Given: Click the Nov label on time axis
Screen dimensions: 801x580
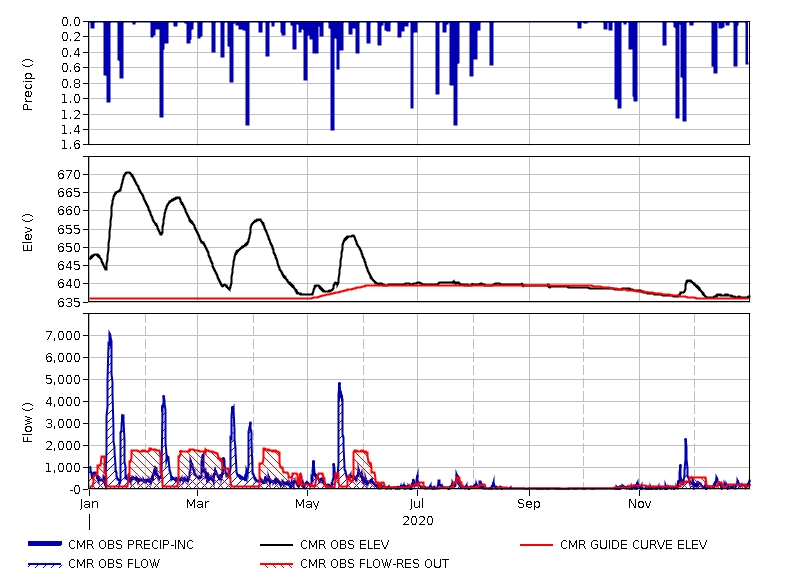Looking at the screenshot, I should point(640,504).
